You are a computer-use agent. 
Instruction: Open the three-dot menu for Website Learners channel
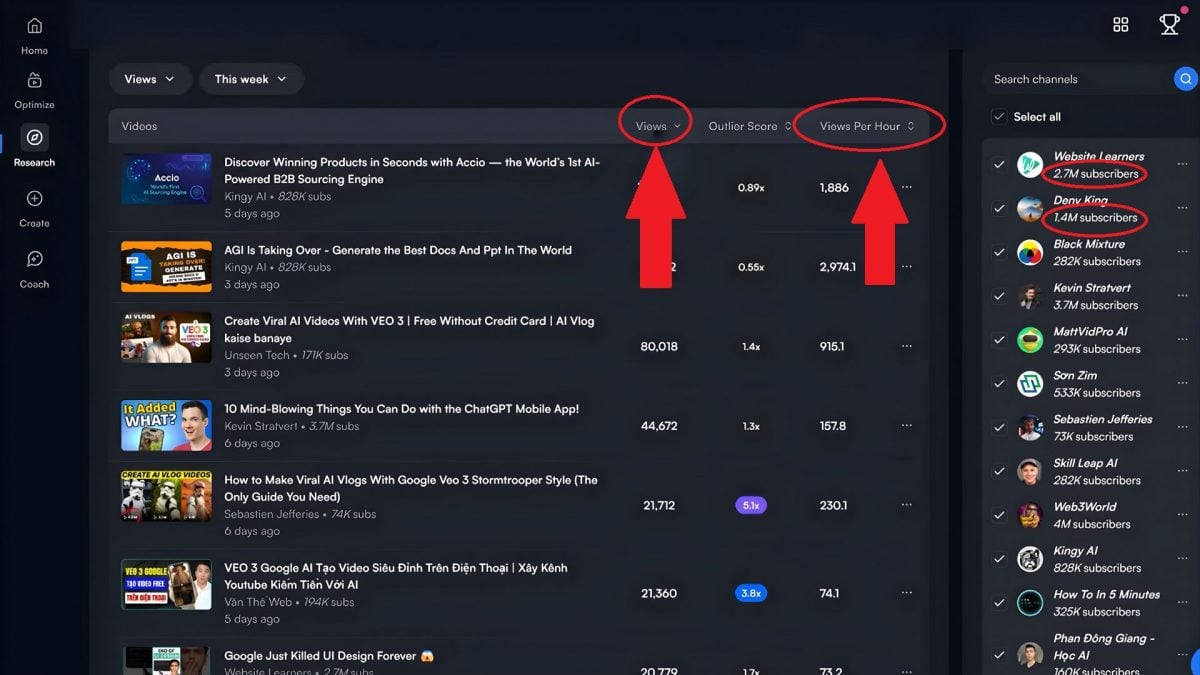pyautogui.click(x=1183, y=166)
